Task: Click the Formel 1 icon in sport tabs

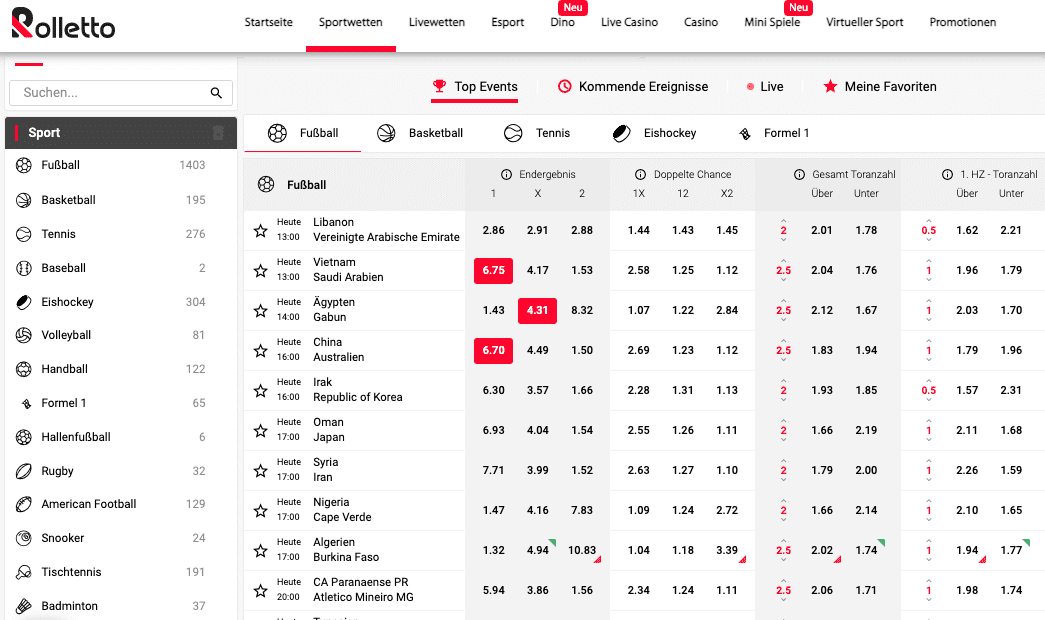Action: point(745,134)
